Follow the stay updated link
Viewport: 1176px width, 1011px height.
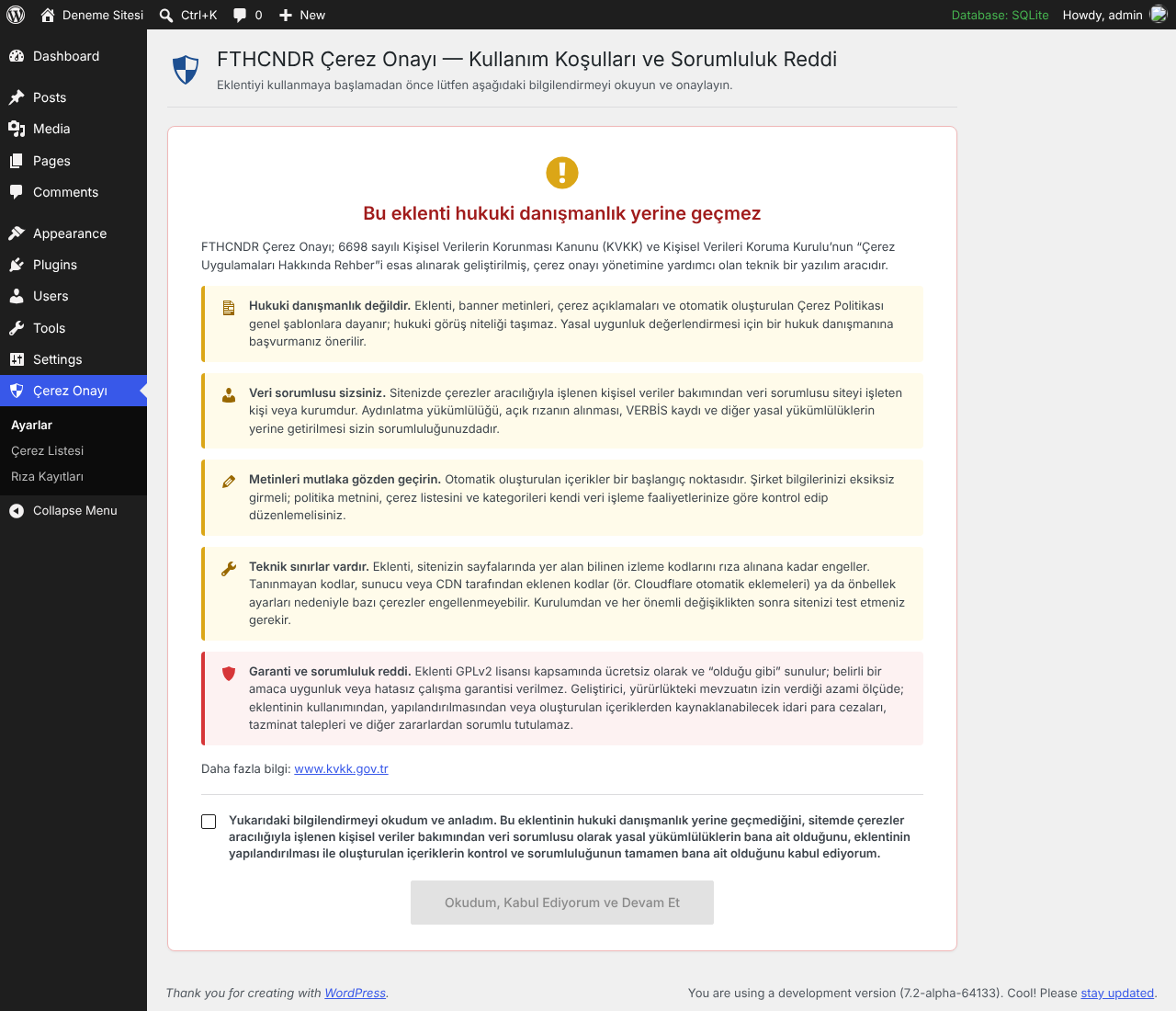click(x=1117, y=993)
